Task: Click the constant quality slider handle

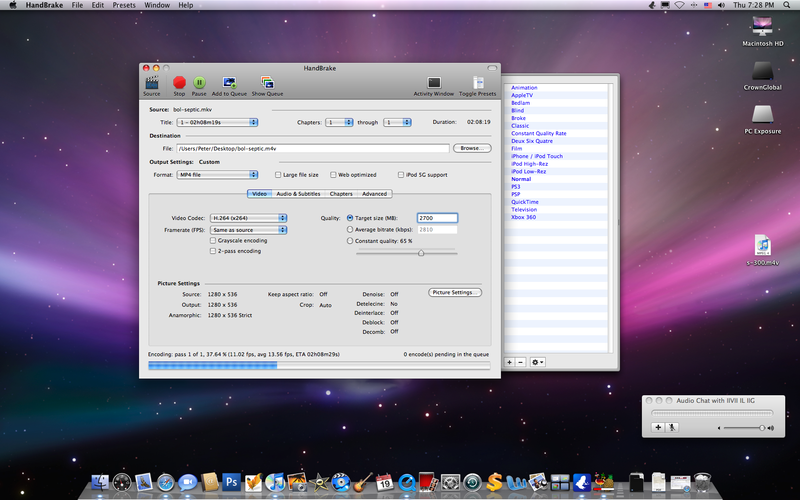Action: tap(421, 253)
